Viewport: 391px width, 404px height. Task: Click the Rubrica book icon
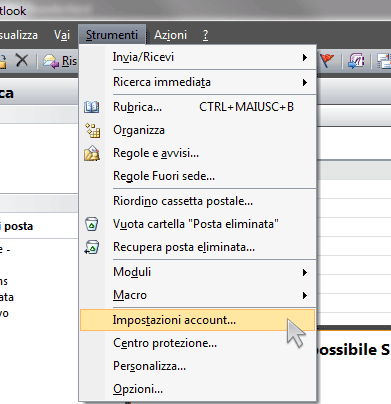pyautogui.click(x=91, y=107)
